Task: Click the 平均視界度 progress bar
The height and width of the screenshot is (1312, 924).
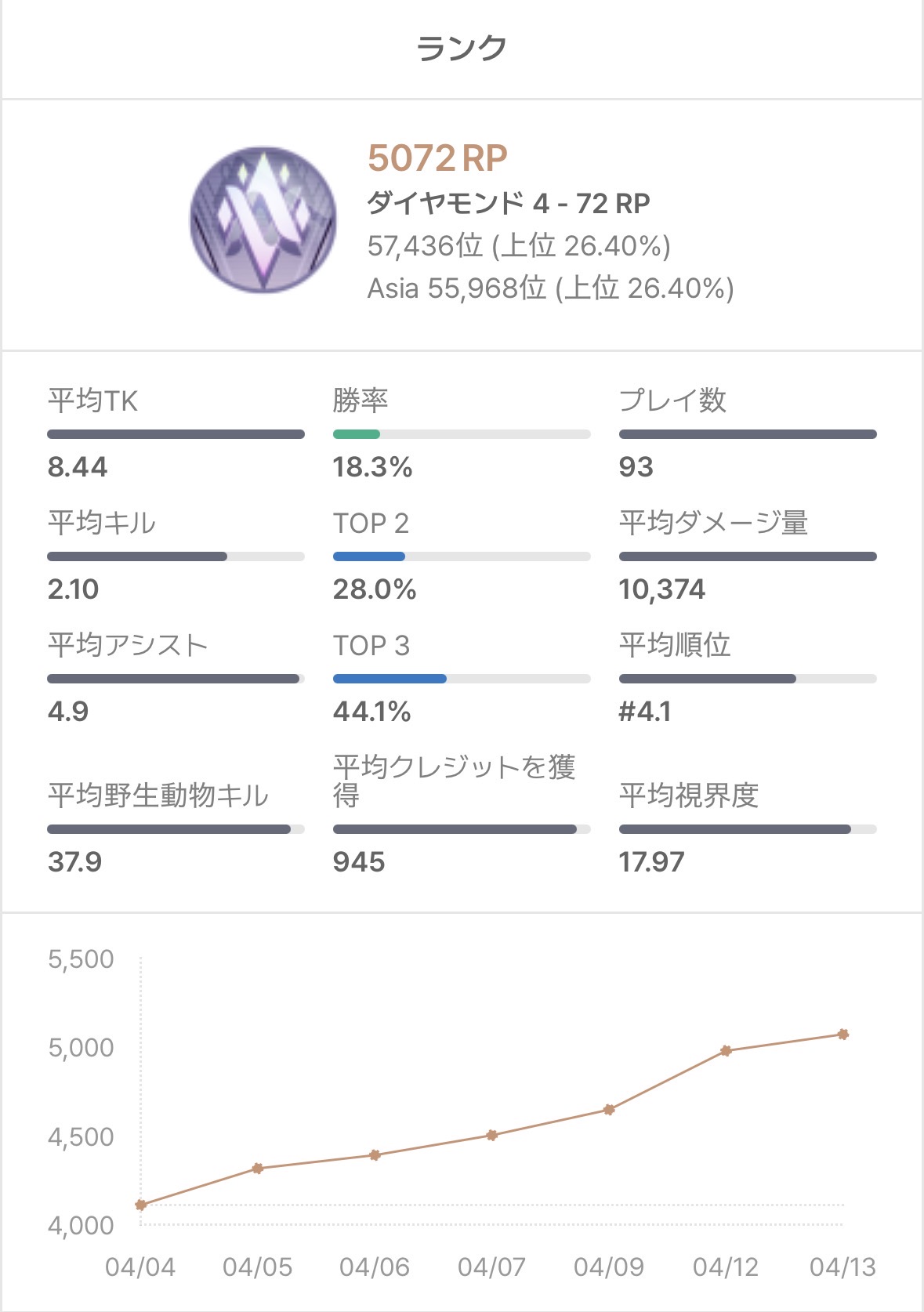Action: [x=748, y=829]
